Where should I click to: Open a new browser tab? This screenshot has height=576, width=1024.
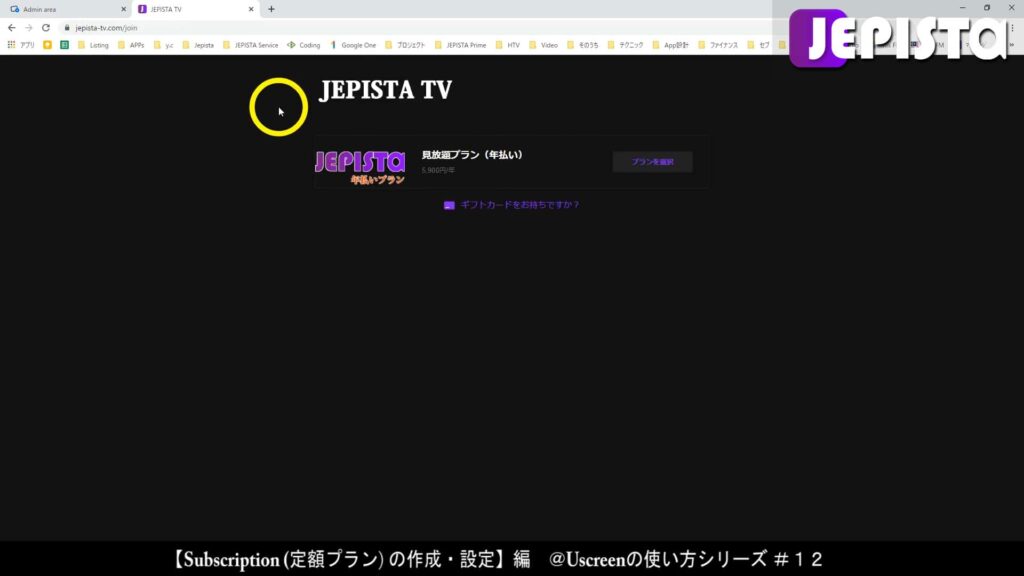(x=271, y=9)
